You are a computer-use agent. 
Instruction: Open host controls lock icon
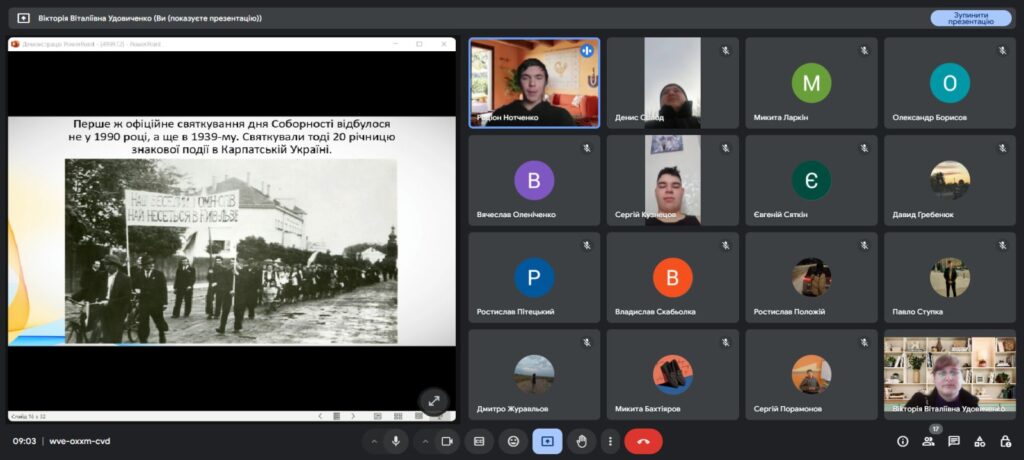[x=1004, y=441]
